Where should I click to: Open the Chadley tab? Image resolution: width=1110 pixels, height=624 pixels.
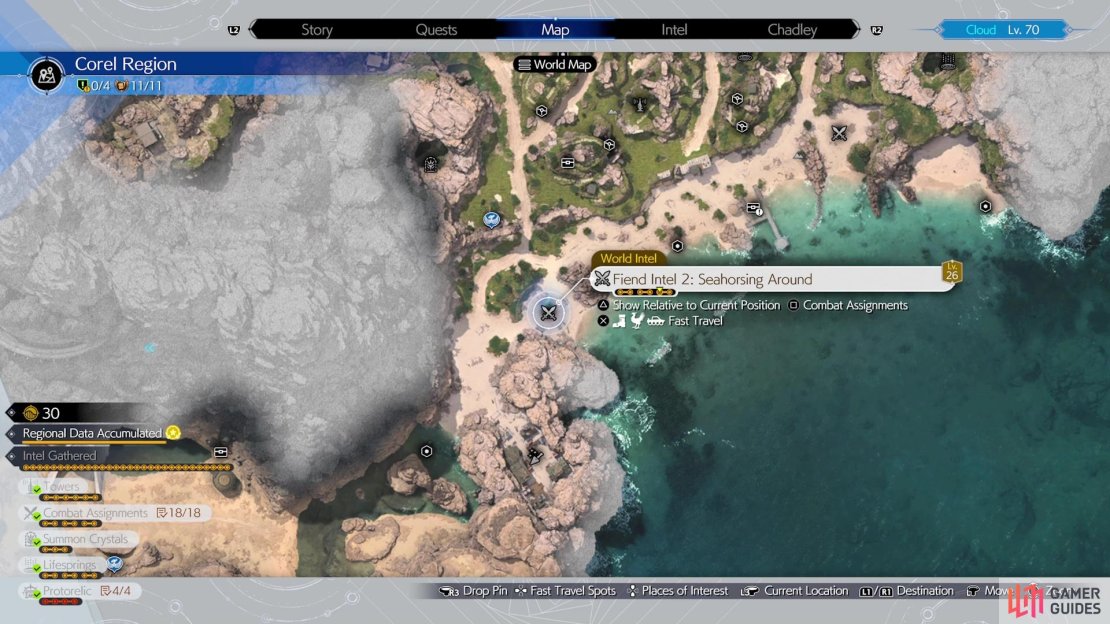(792, 30)
